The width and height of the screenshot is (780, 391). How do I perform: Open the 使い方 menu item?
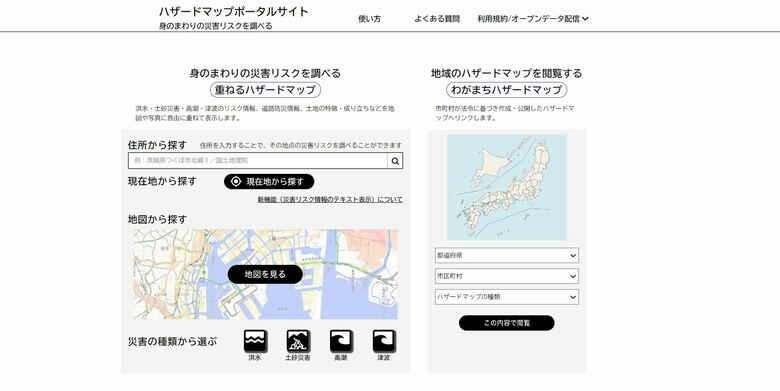pyautogui.click(x=369, y=19)
